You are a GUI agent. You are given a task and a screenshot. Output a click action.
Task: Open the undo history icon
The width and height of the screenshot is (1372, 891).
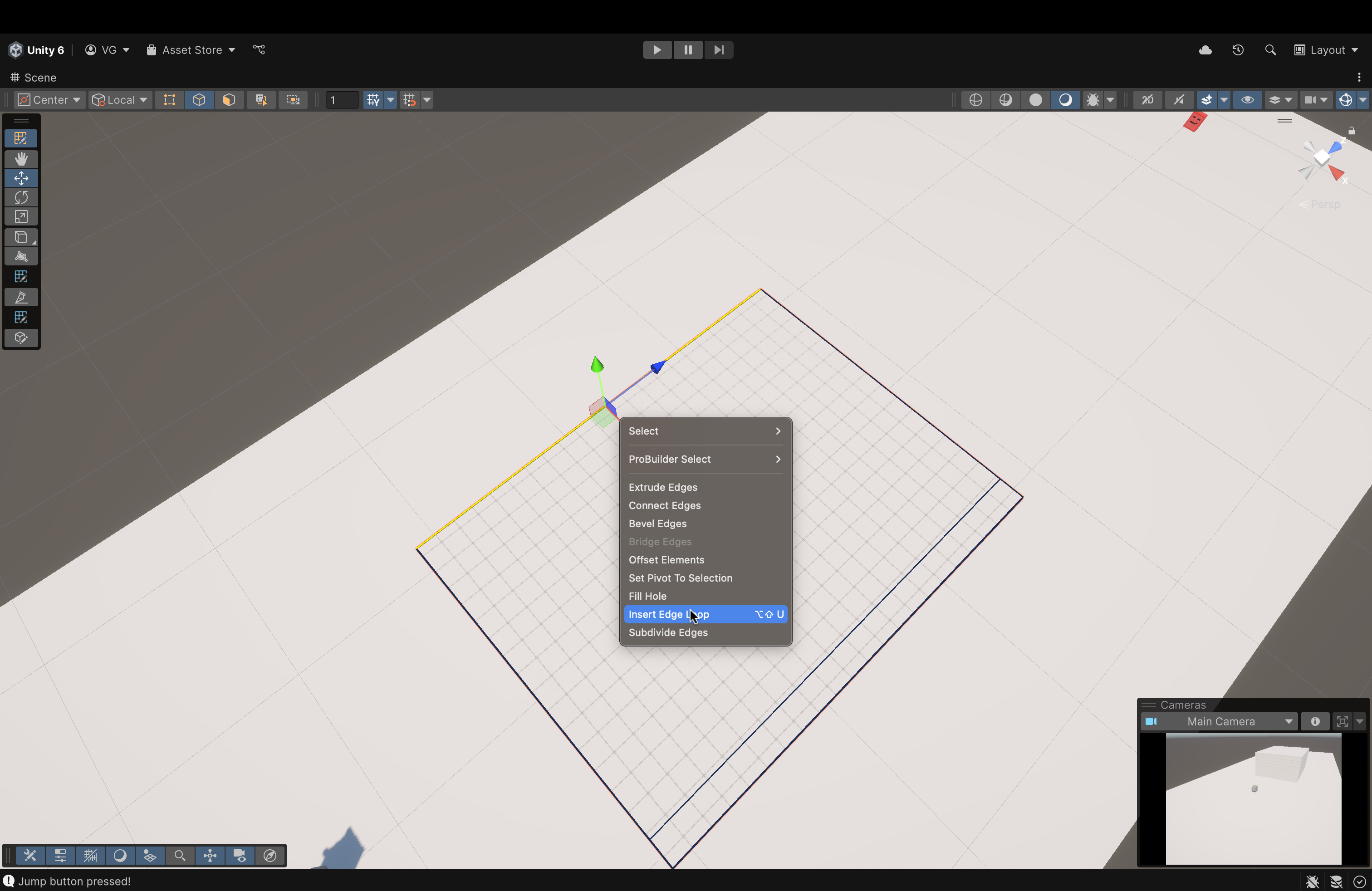[x=1238, y=50]
